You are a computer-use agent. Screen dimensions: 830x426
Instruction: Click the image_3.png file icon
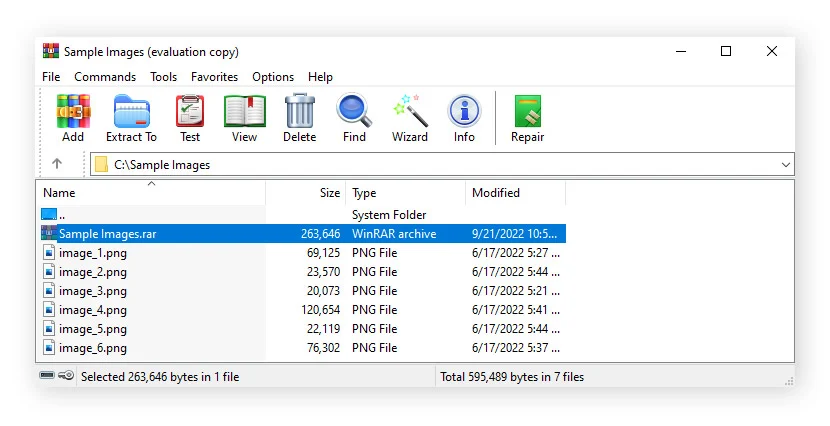point(49,291)
